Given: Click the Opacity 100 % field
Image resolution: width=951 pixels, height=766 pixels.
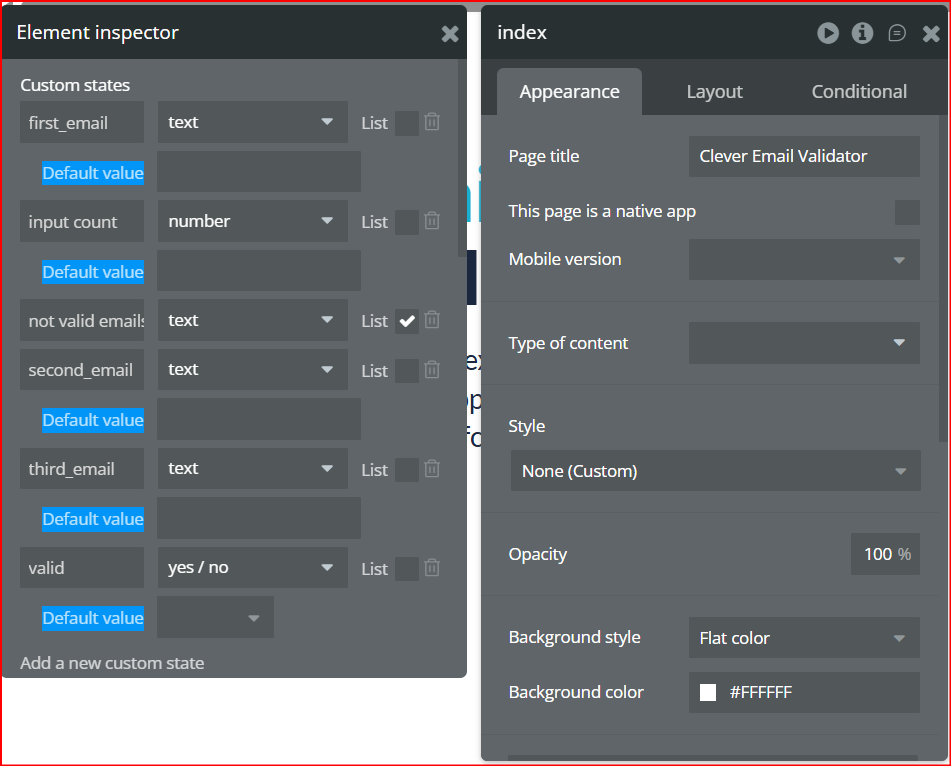Looking at the screenshot, I should [885, 554].
